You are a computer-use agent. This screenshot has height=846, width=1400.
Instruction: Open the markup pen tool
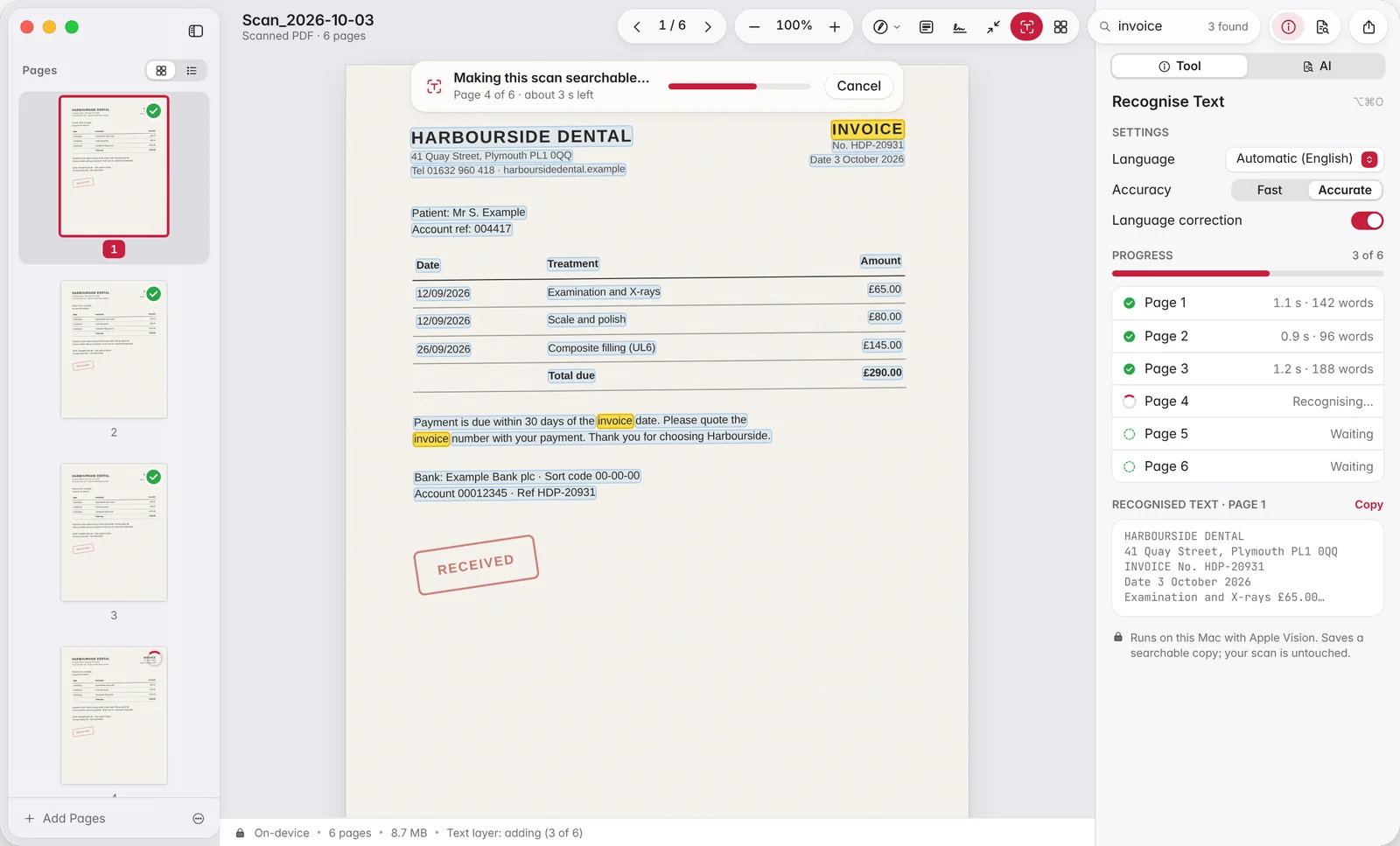pyautogui.click(x=880, y=27)
